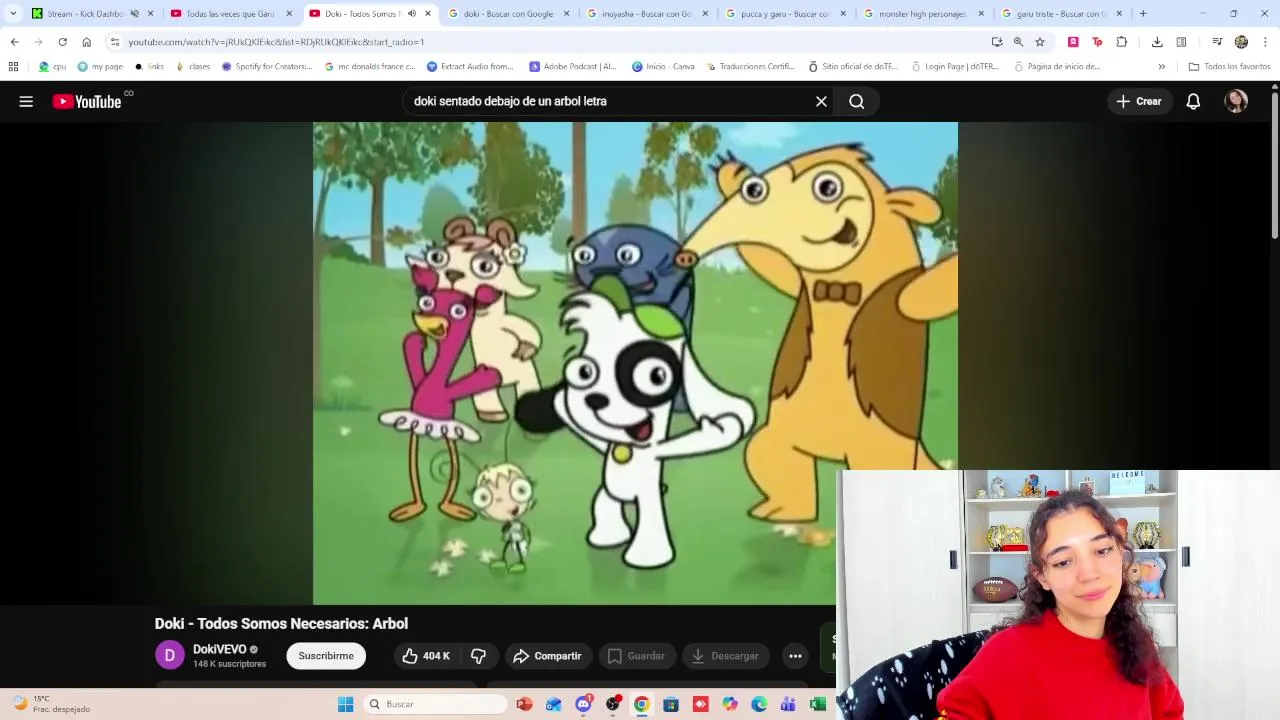
Task: Open the browser downloads arrow icon
Action: (x=1157, y=42)
